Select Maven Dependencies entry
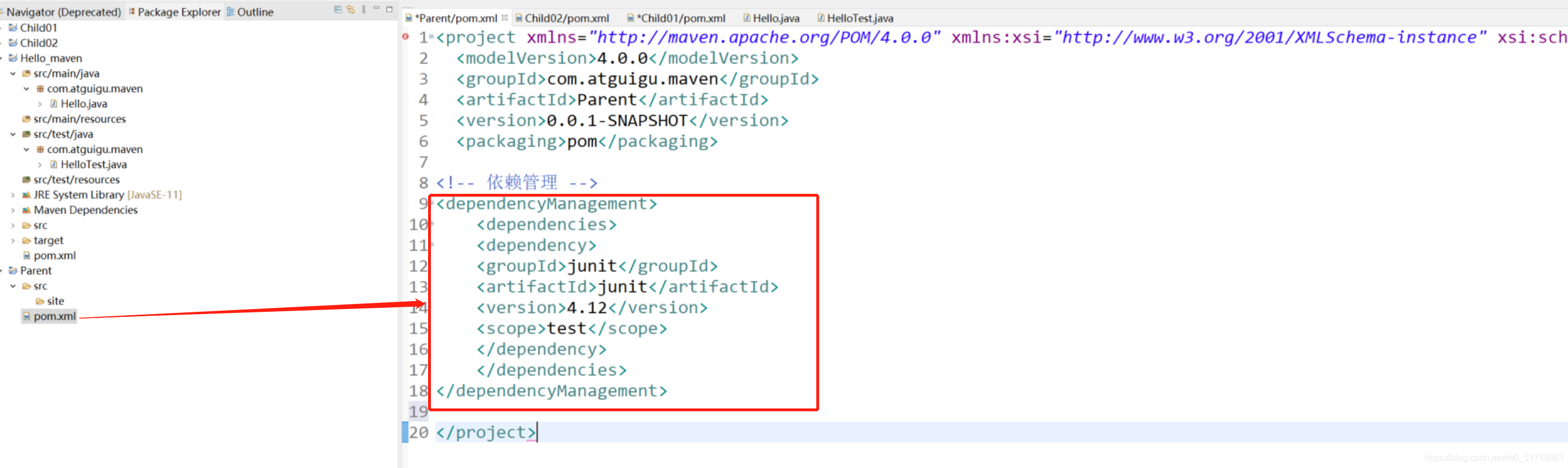This screenshot has height=468, width=1568. [86, 210]
